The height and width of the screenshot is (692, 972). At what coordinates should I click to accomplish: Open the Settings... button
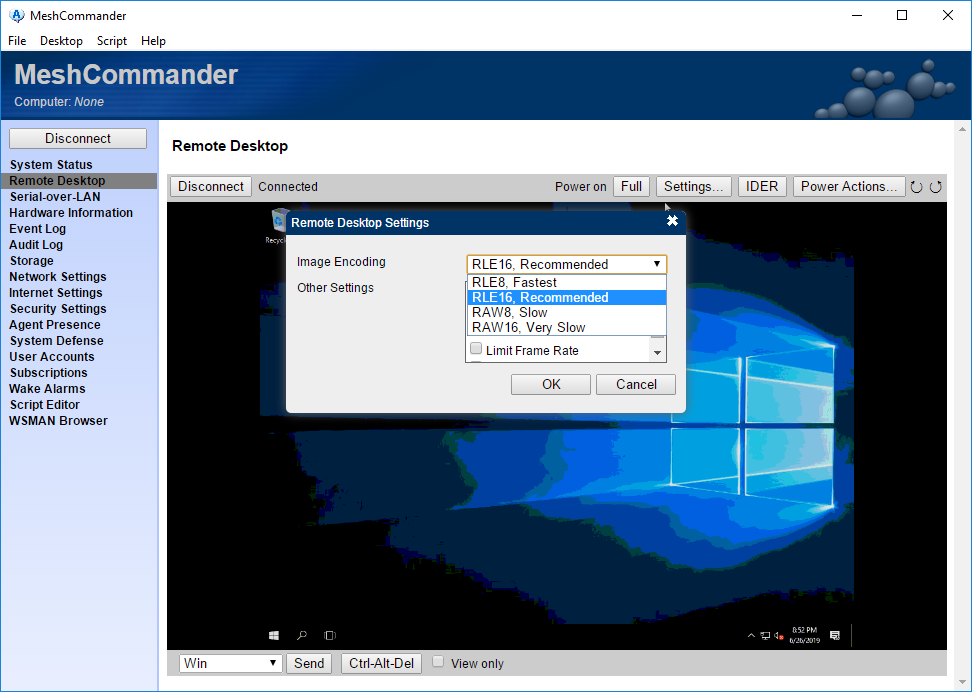[694, 187]
